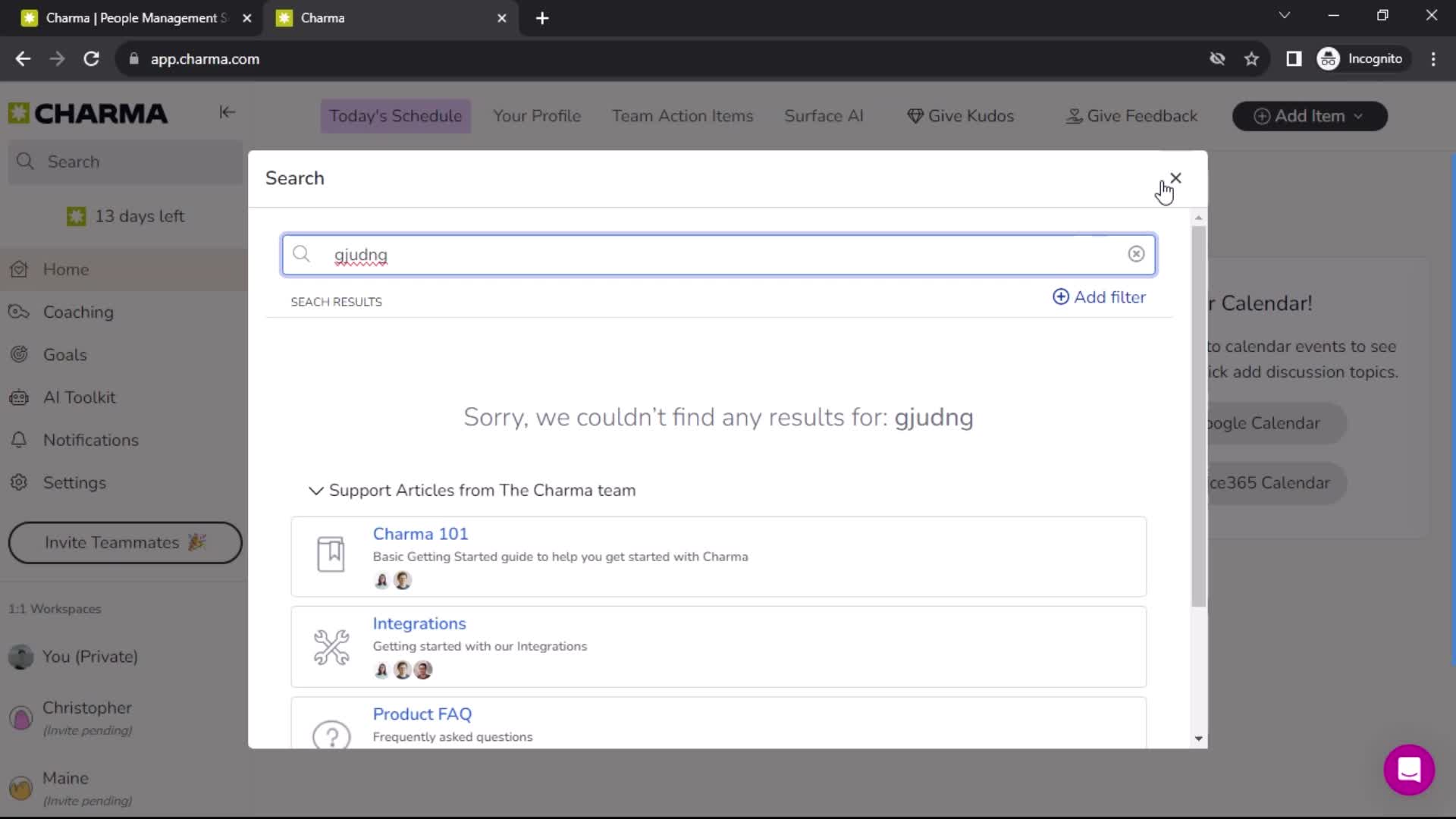Click Invite Teammates button
The height and width of the screenshot is (819, 1456).
(x=125, y=542)
